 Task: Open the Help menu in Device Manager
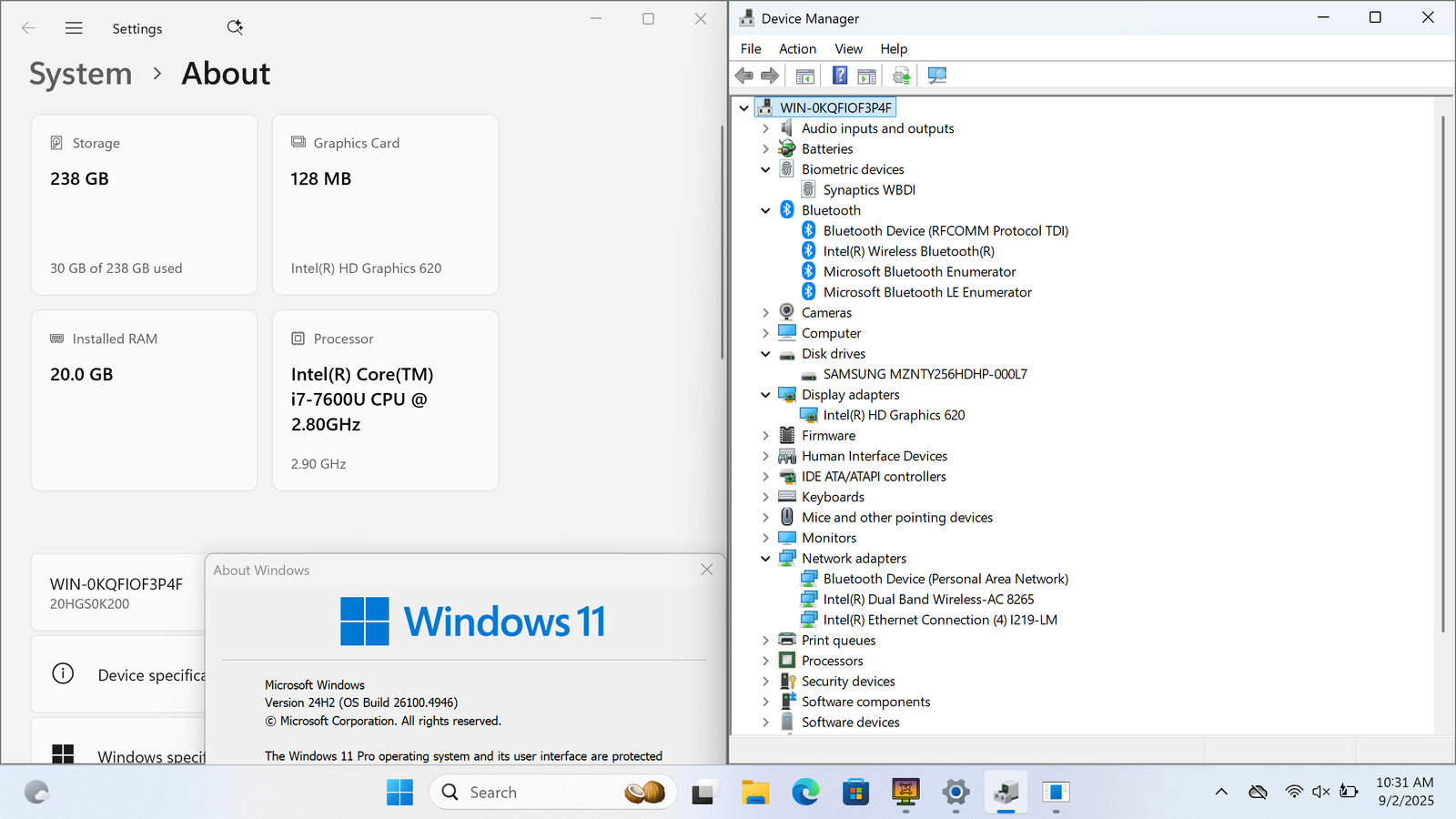pos(894,49)
